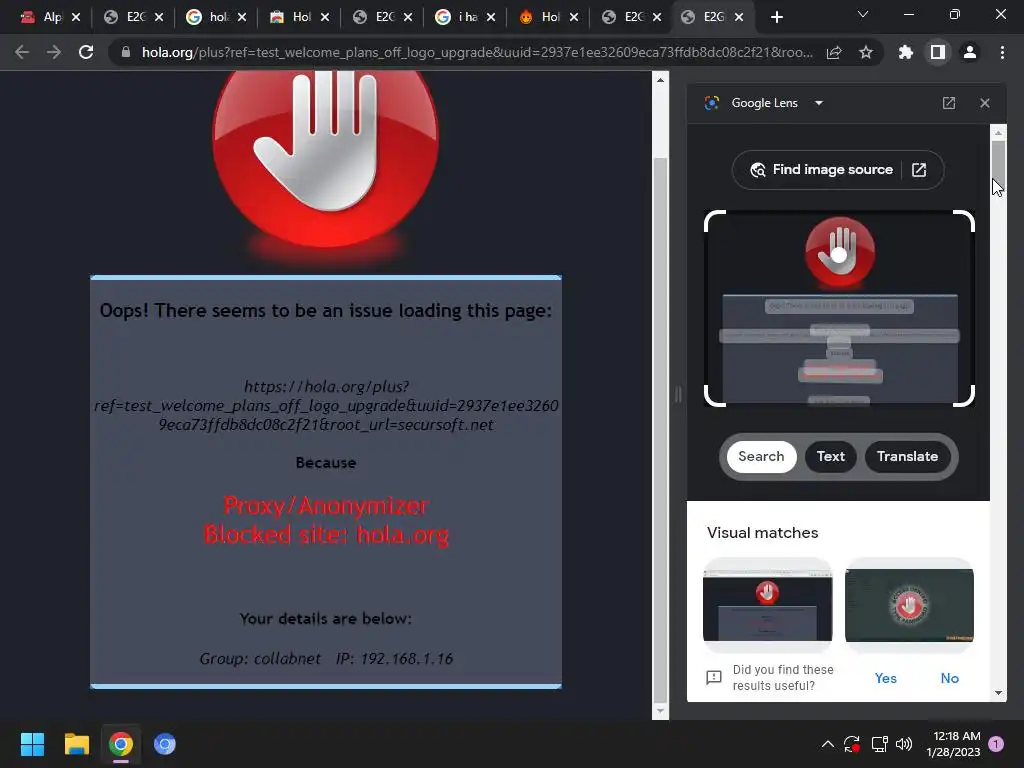Viewport: 1024px width, 768px height.
Task: Open the second visual match thumbnail
Action: (x=909, y=605)
